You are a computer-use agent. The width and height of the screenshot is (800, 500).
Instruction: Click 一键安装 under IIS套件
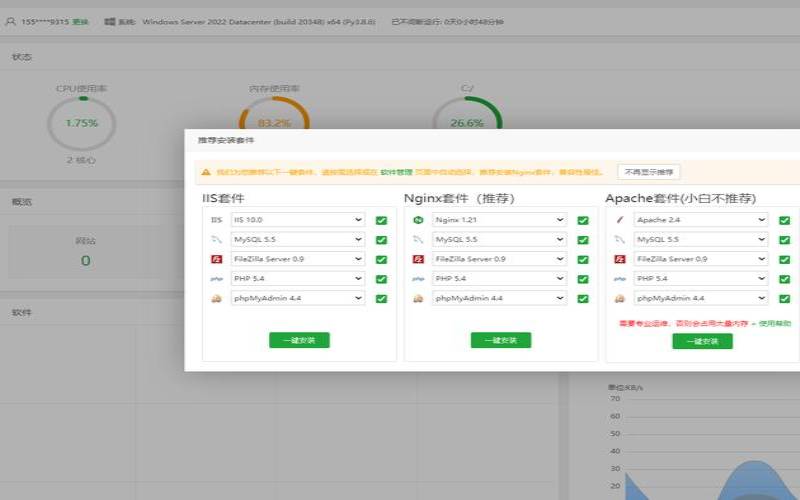[299, 340]
